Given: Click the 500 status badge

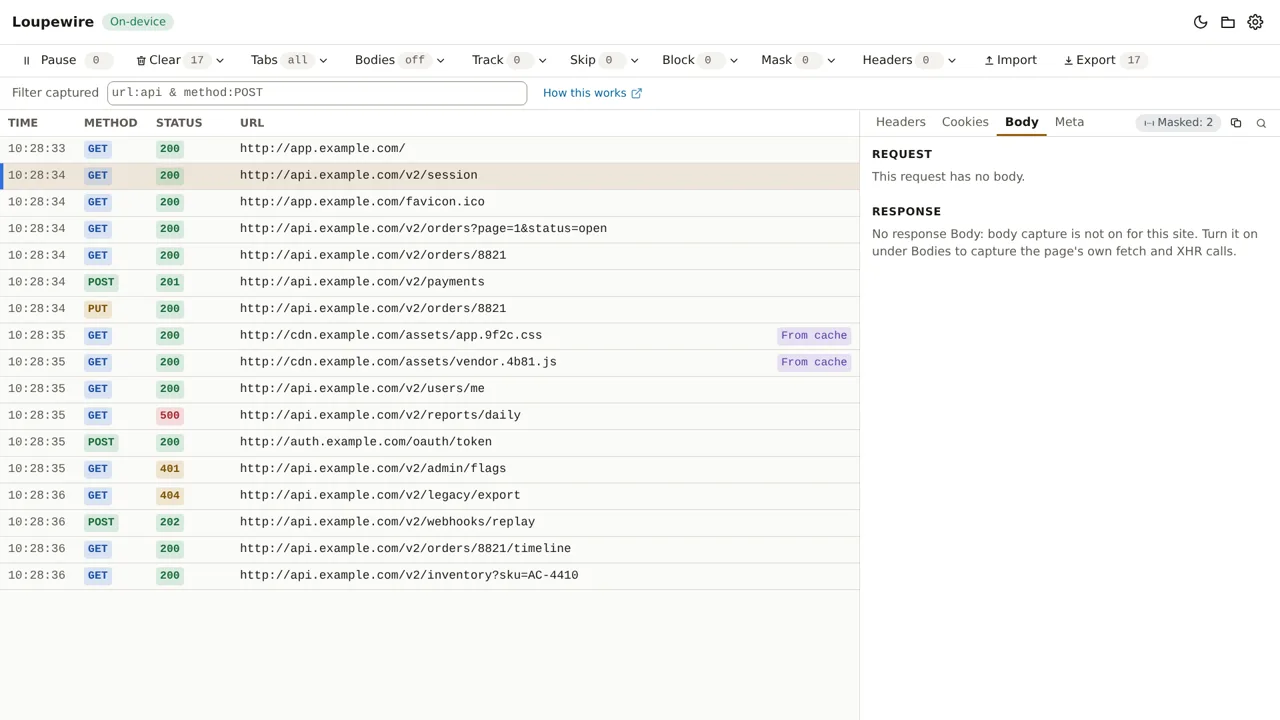Looking at the screenshot, I should coord(170,416).
